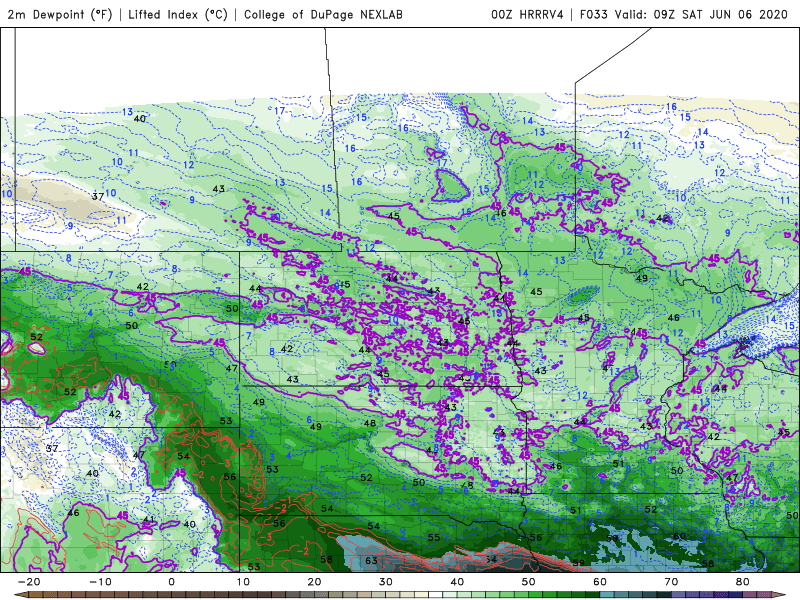The height and width of the screenshot is (600, 800).
Task: Click the "80" colorbar scale label
Action: point(743,582)
